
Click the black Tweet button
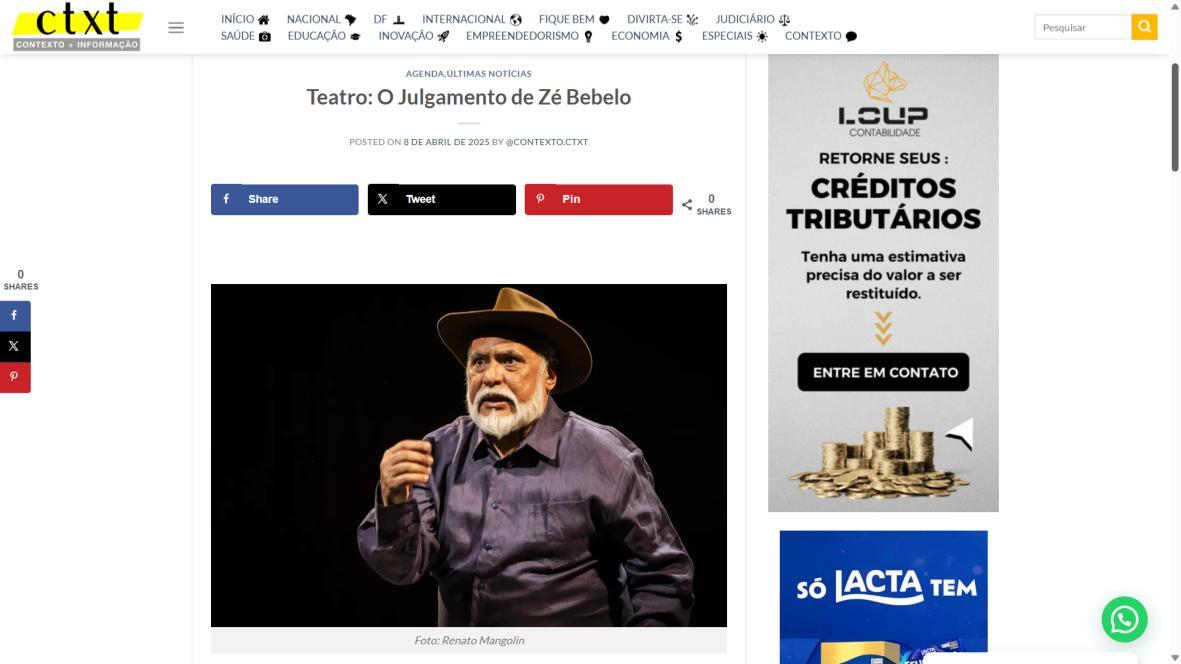point(441,200)
